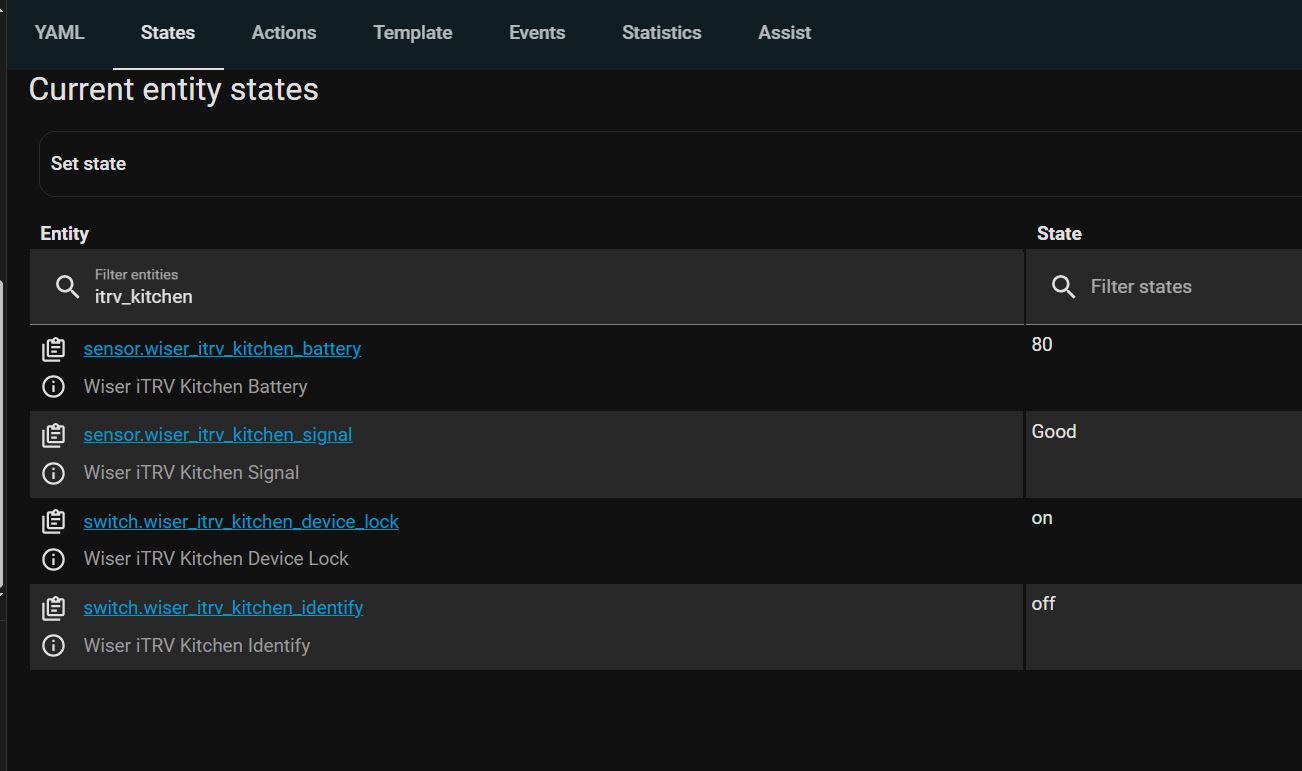Show more info for Kitchen Battery
This screenshot has width=1302, height=771.
click(54, 387)
